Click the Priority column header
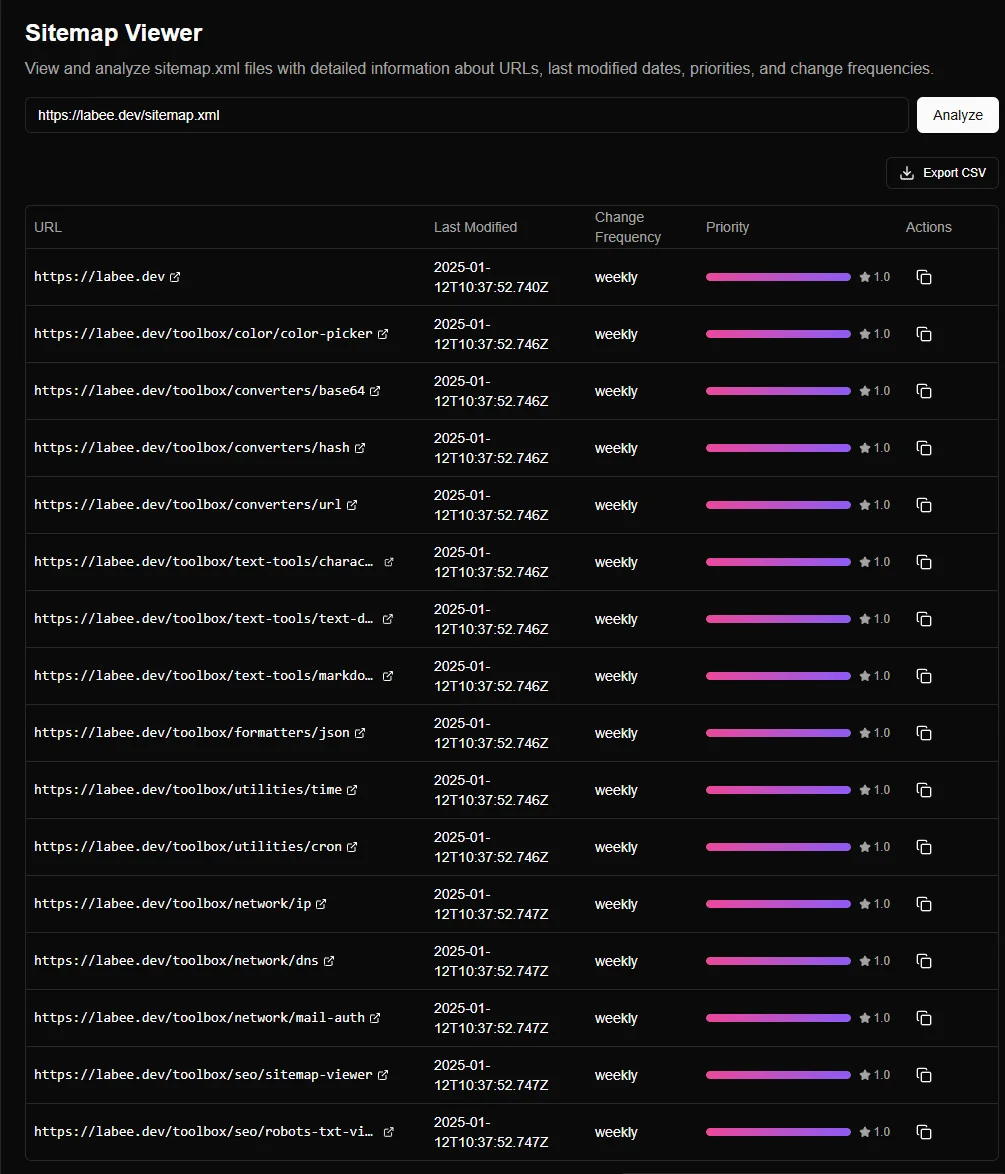This screenshot has width=1005, height=1174. click(727, 227)
